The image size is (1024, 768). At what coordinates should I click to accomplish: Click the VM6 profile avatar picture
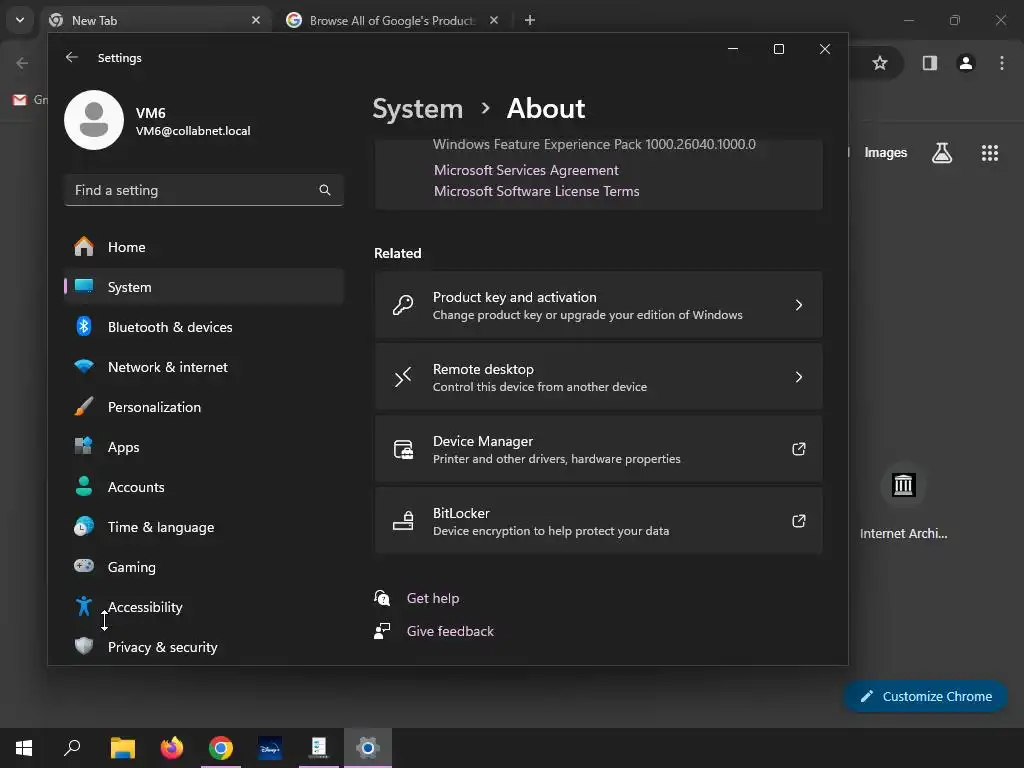pos(94,120)
